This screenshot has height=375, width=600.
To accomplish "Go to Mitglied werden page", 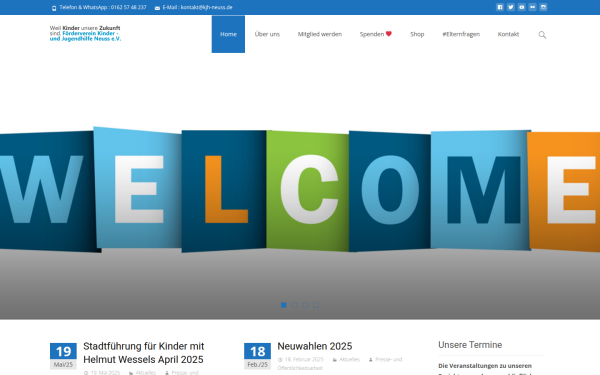I will point(320,34).
